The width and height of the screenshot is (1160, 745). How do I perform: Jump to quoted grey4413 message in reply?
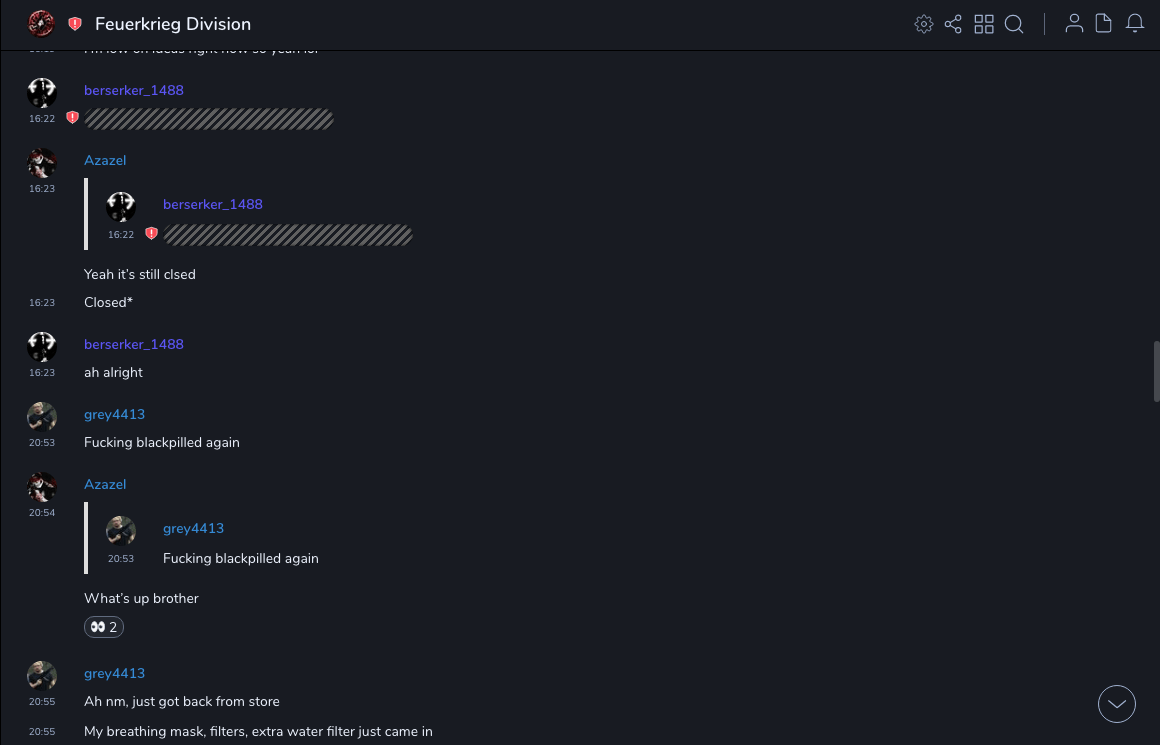tap(240, 558)
